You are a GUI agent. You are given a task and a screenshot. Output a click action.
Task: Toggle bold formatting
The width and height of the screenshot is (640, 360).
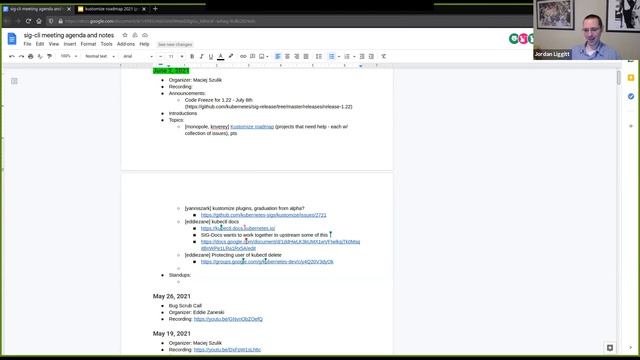click(192, 56)
